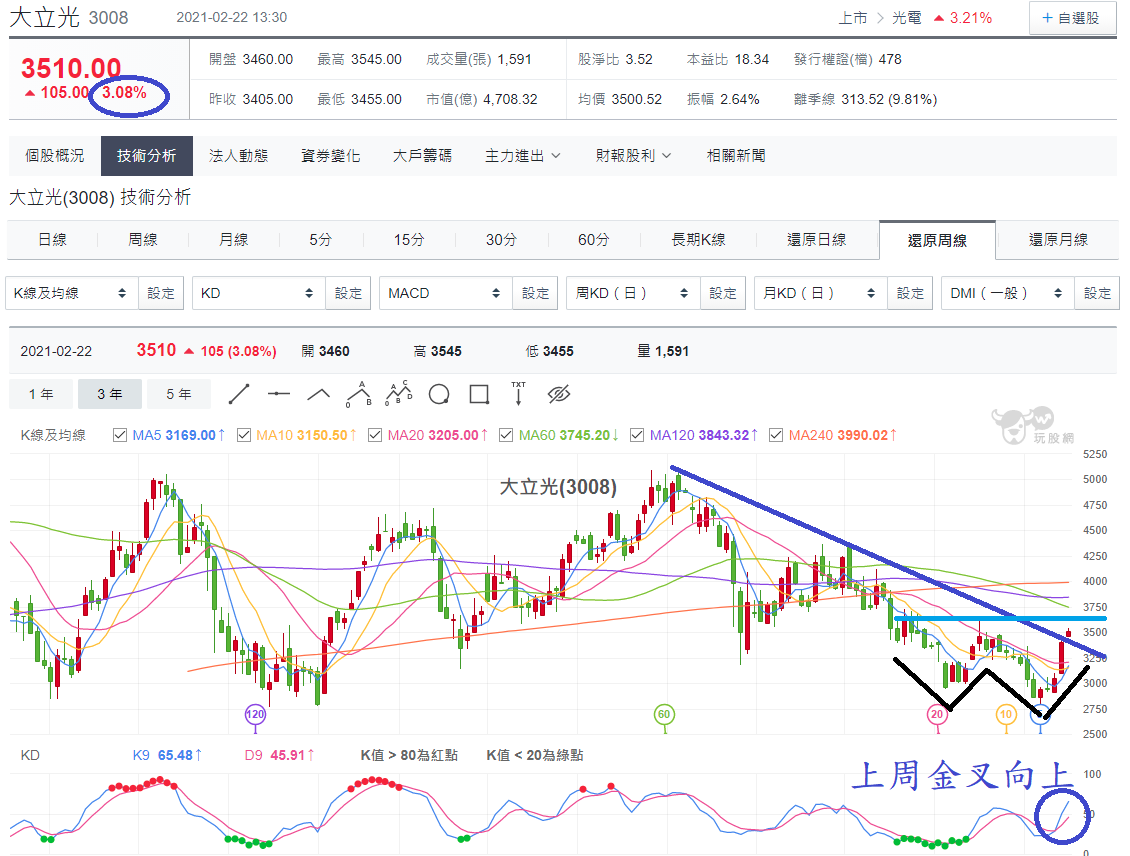Expand the 主力進出 menu
Viewport: 1130px width, 856px height.
(x=522, y=156)
